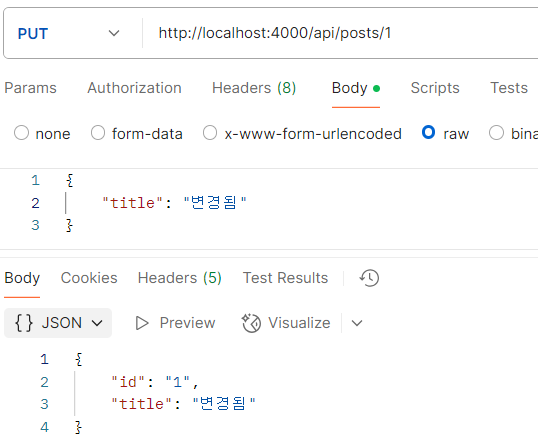
Task: Open request Headers (8) tab
Action: click(254, 88)
